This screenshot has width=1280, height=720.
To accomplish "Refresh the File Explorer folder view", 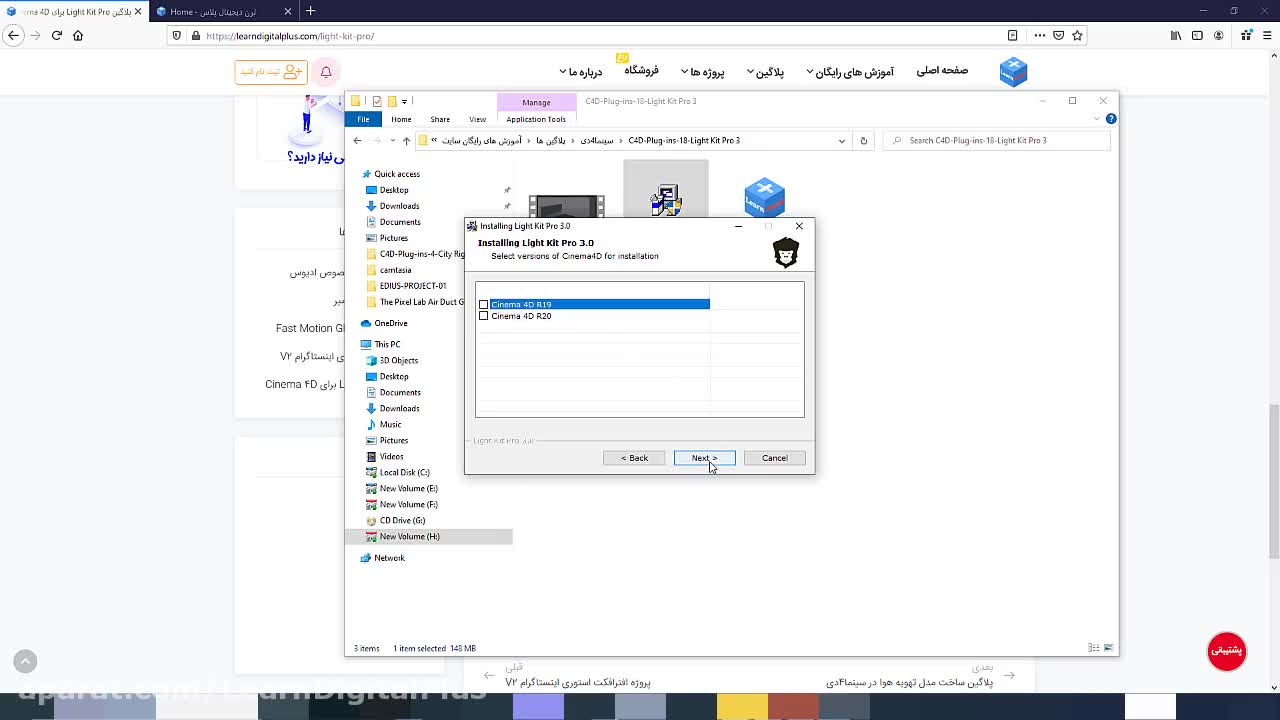I will click(x=864, y=141).
